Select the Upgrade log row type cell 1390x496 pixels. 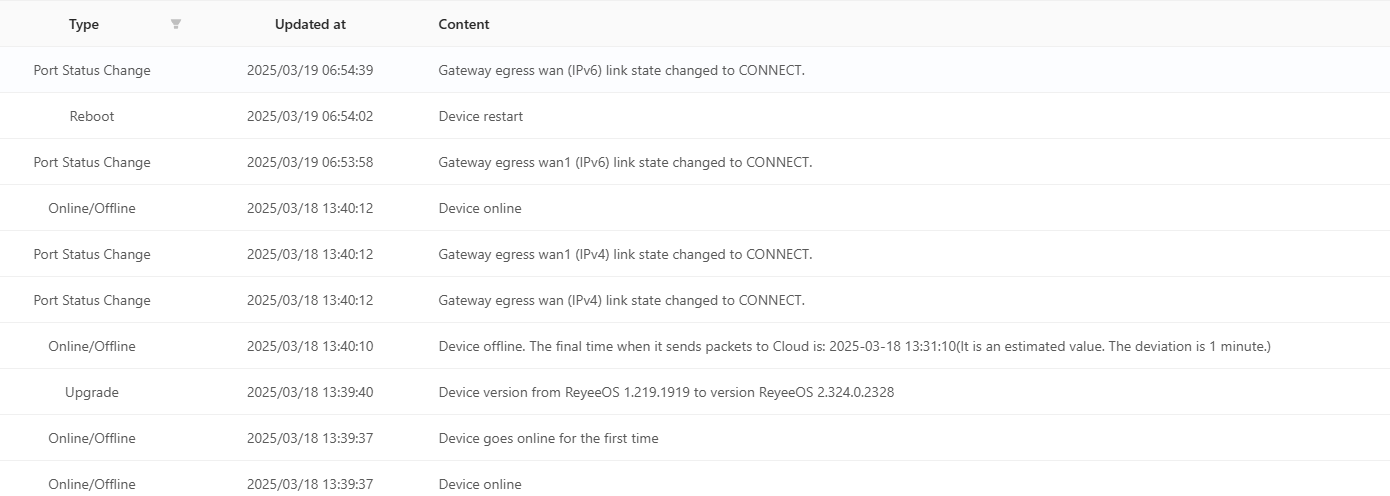(x=92, y=392)
